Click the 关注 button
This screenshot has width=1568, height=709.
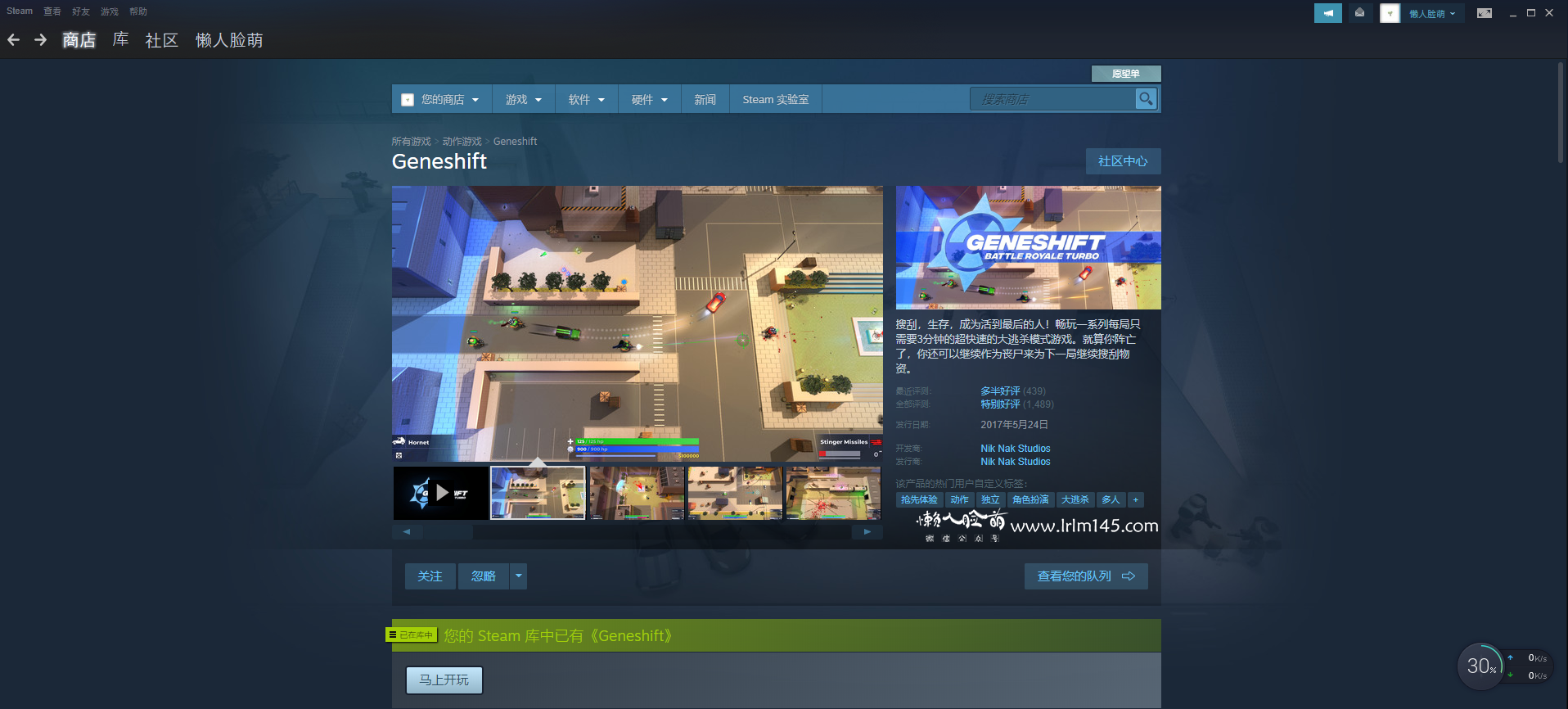click(x=430, y=576)
